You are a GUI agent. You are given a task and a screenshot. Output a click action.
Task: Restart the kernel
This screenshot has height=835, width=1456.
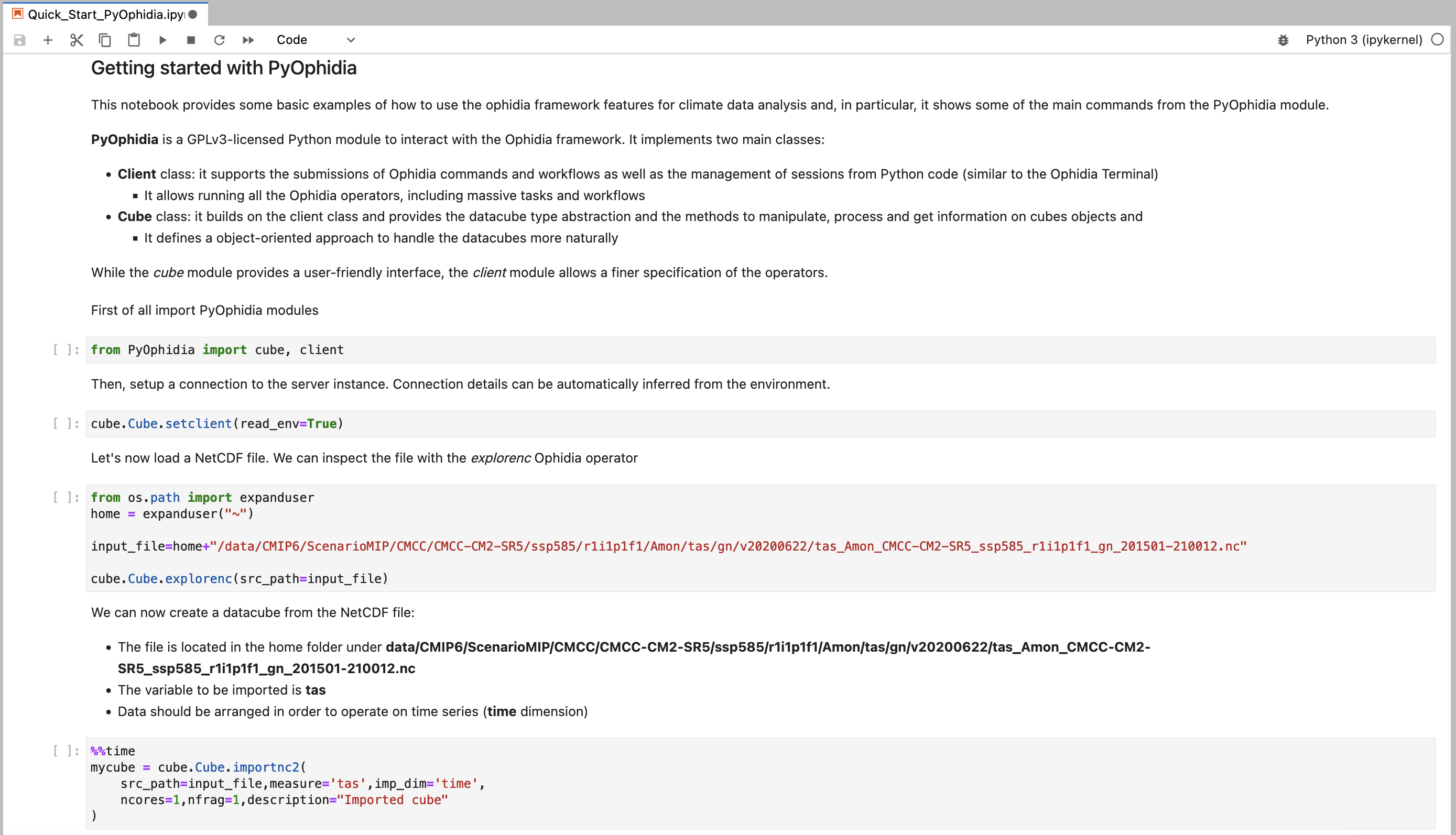click(219, 40)
